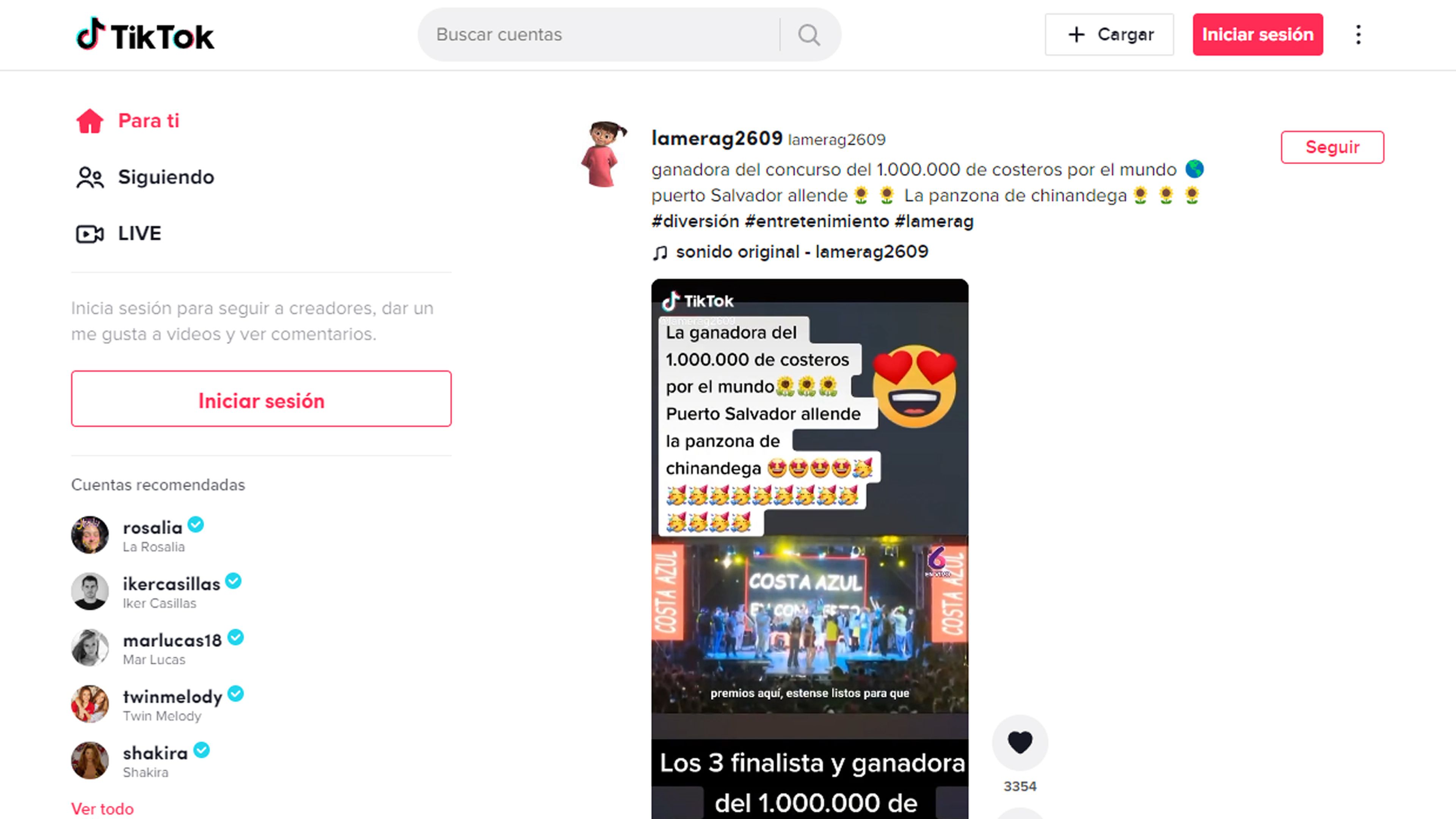Image resolution: width=1456 pixels, height=819 pixels.
Task: Play the Costa Azul video
Action: [810, 548]
